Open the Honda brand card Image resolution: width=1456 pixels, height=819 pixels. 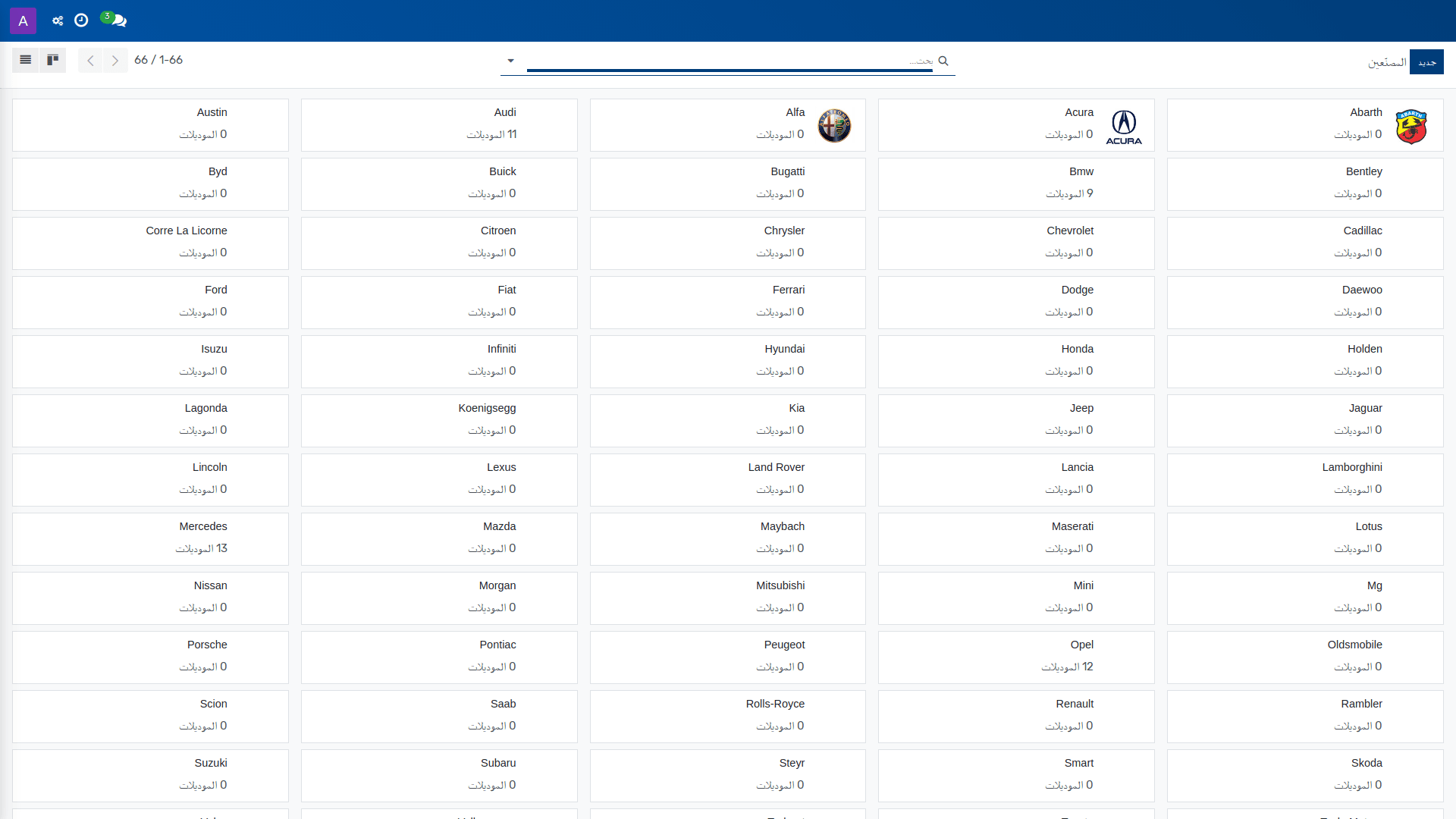pyautogui.click(x=1016, y=362)
